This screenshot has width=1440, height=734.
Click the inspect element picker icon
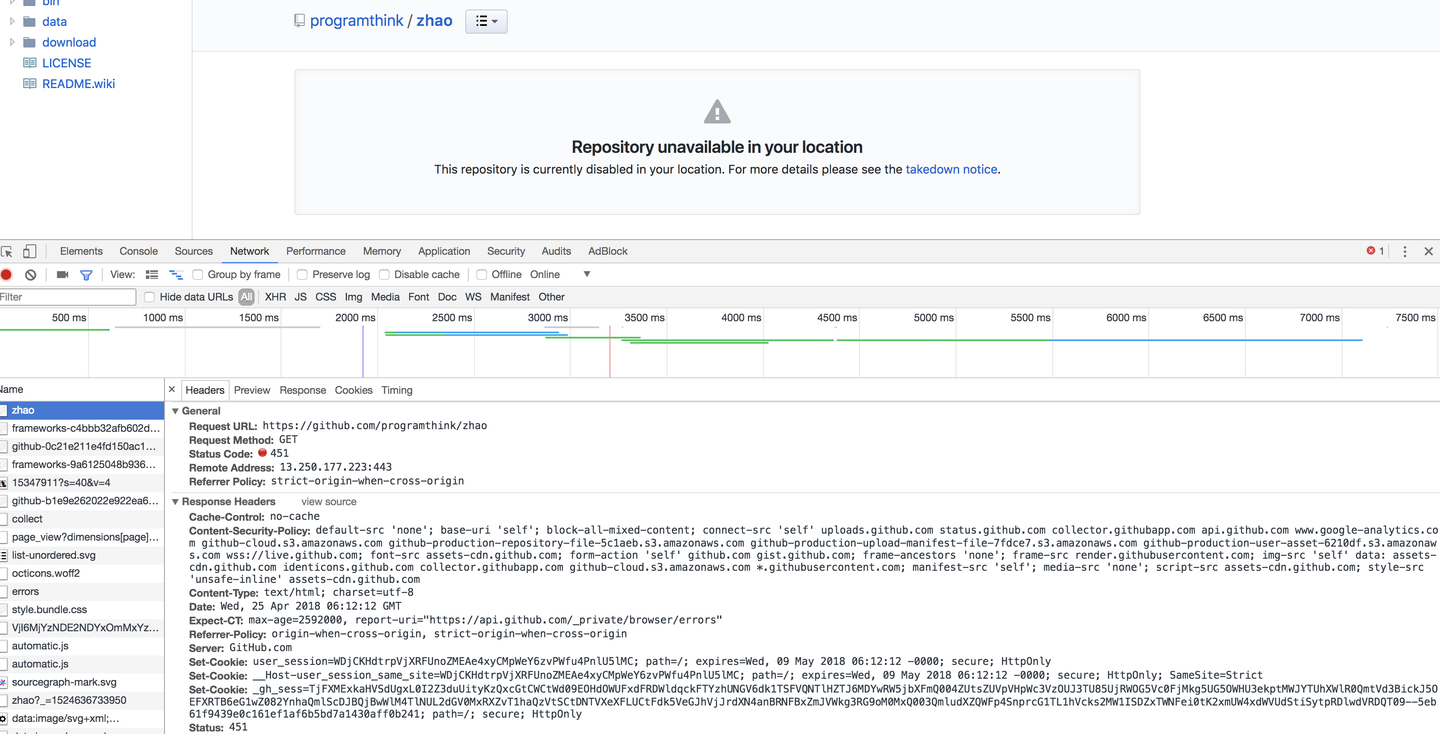[x=6, y=251]
